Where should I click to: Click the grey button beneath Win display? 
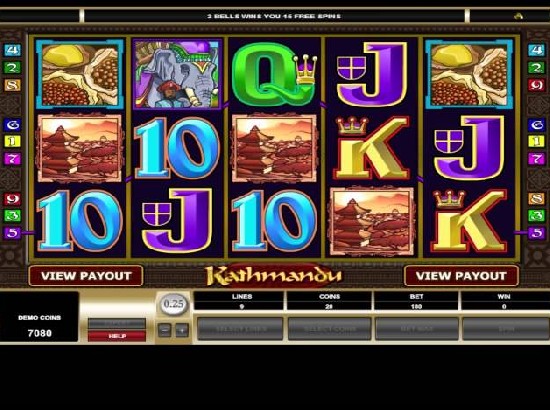tap(506, 329)
